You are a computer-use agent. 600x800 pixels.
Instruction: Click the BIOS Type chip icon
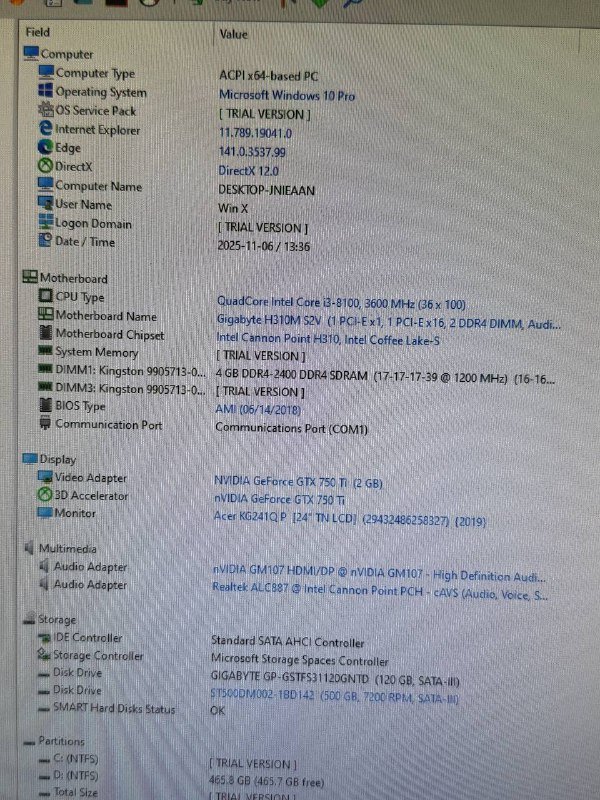tap(45, 405)
